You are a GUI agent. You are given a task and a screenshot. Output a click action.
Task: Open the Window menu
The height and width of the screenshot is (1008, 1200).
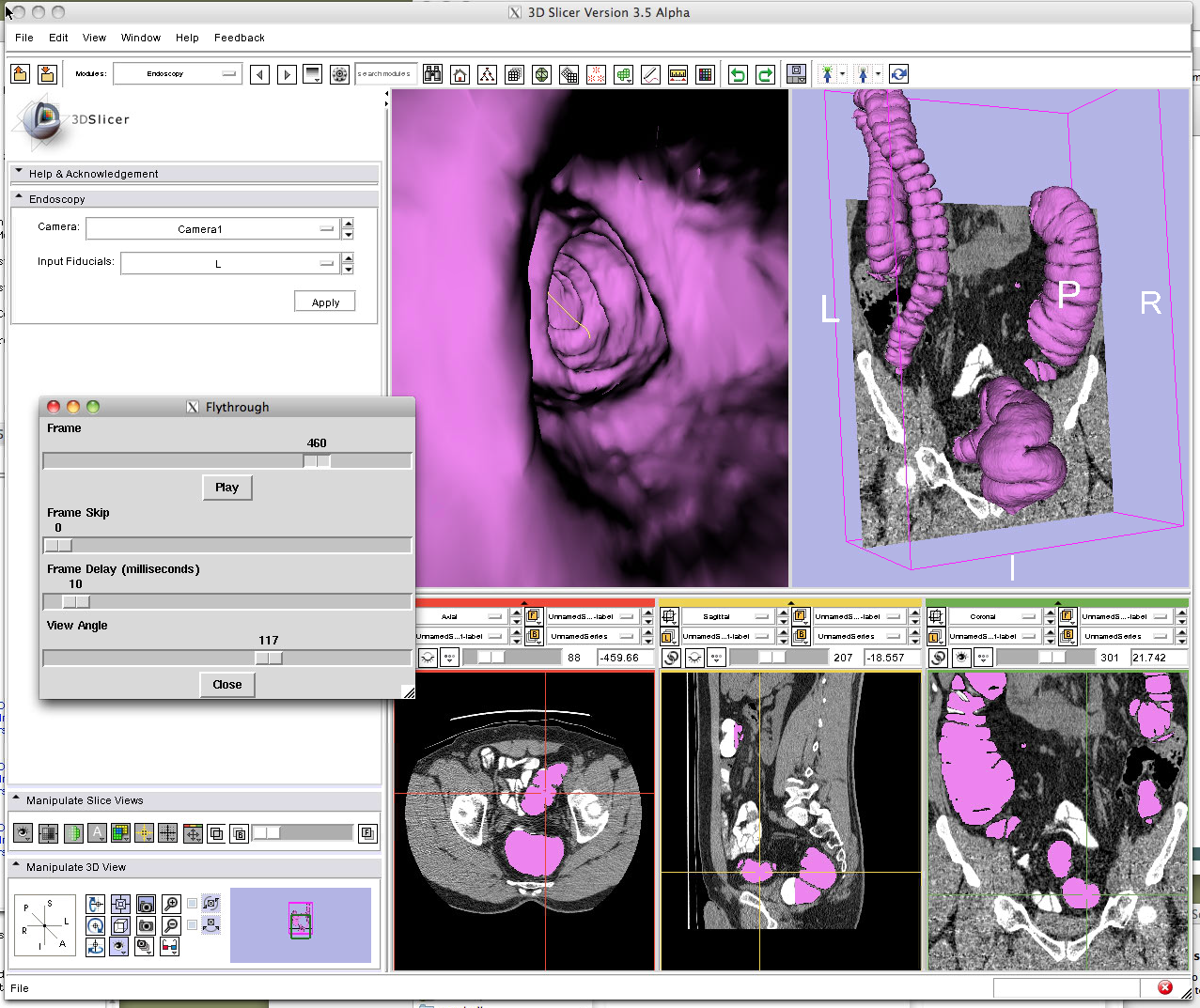(x=141, y=38)
